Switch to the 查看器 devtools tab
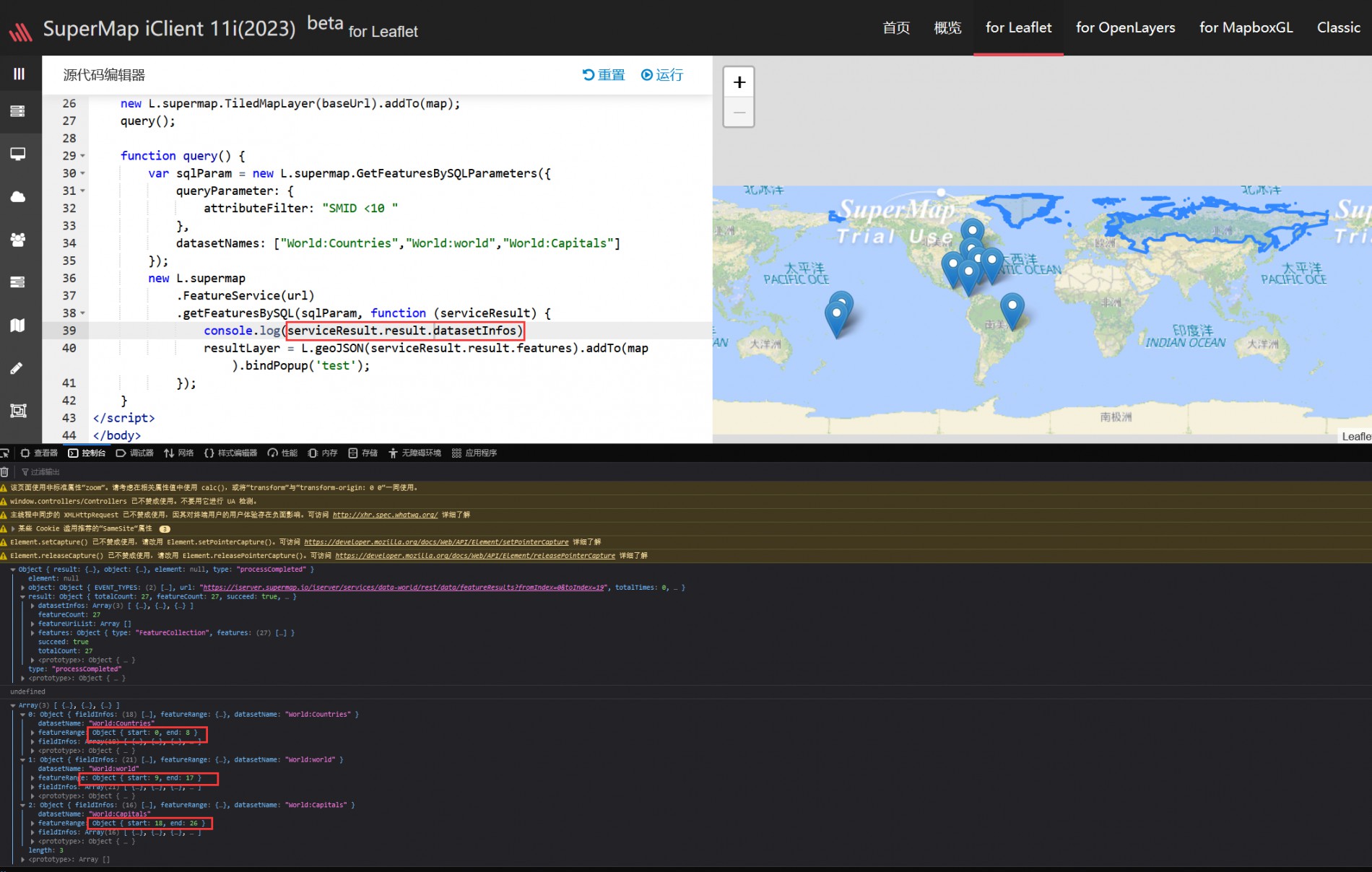 pyautogui.click(x=39, y=453)
